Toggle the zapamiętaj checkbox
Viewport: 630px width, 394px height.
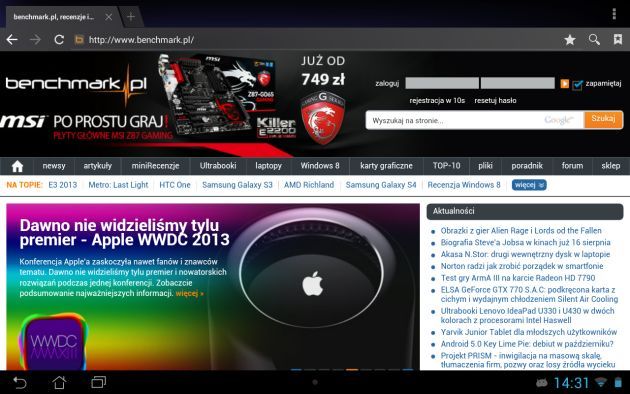tap(577, 84)
